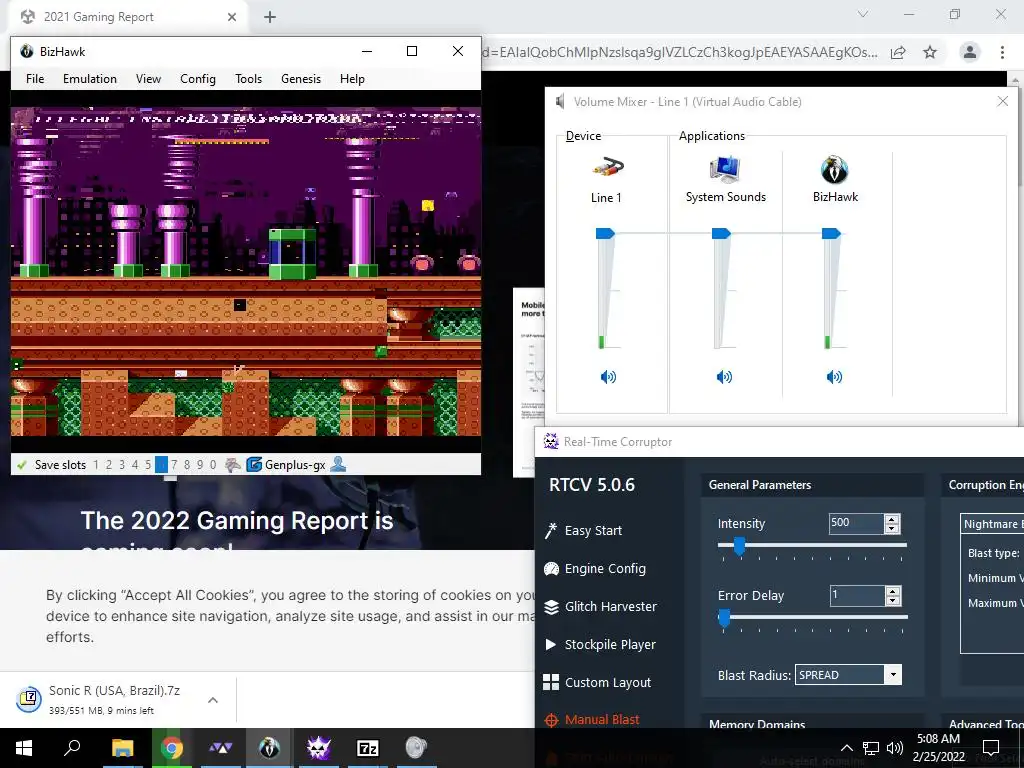Open Chrome's three-dot menu
Viewport: 1024px width, 768px height.
(x=1002, y=52)
